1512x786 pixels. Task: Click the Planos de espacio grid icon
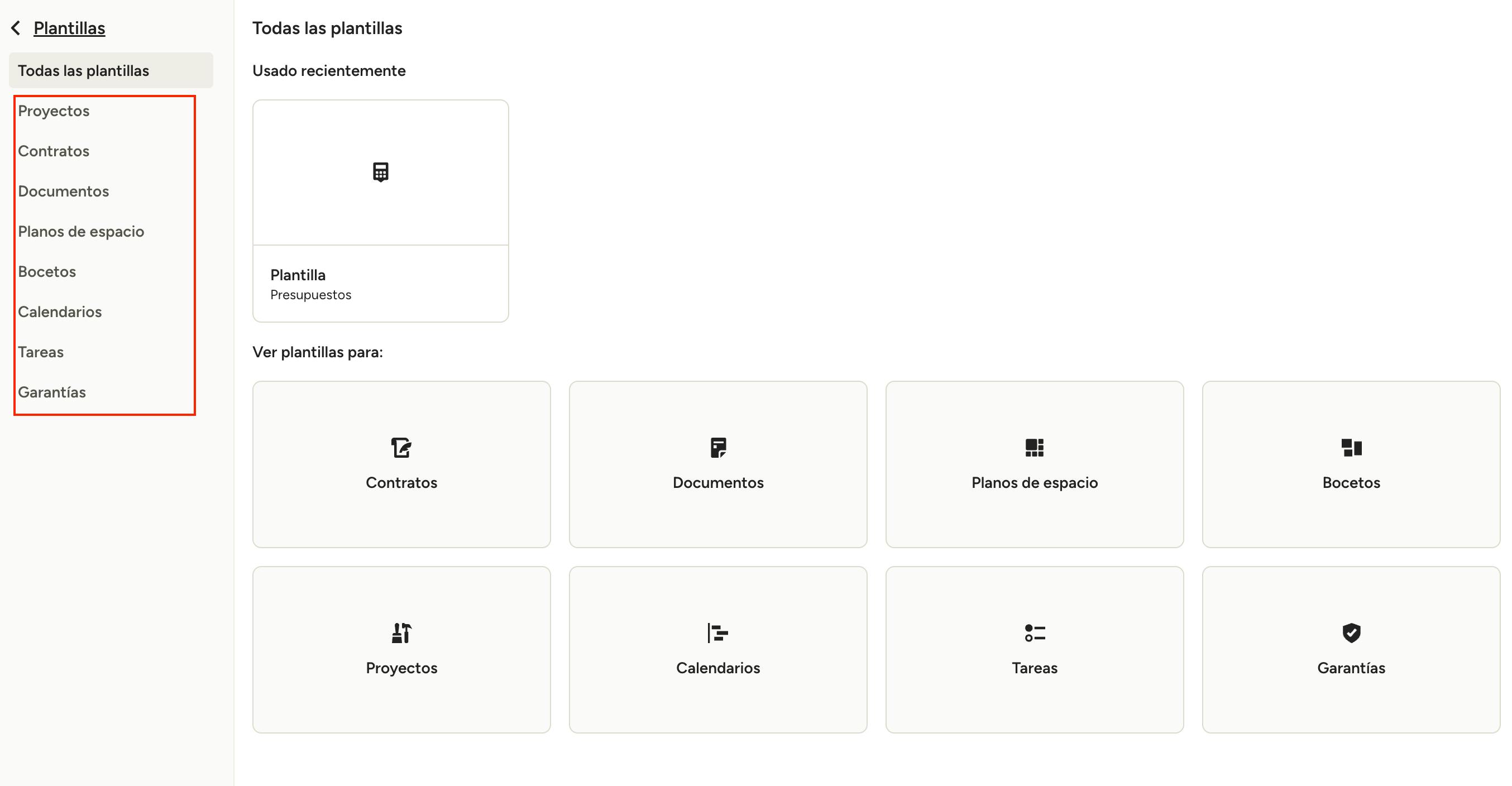pos(1034,447)
